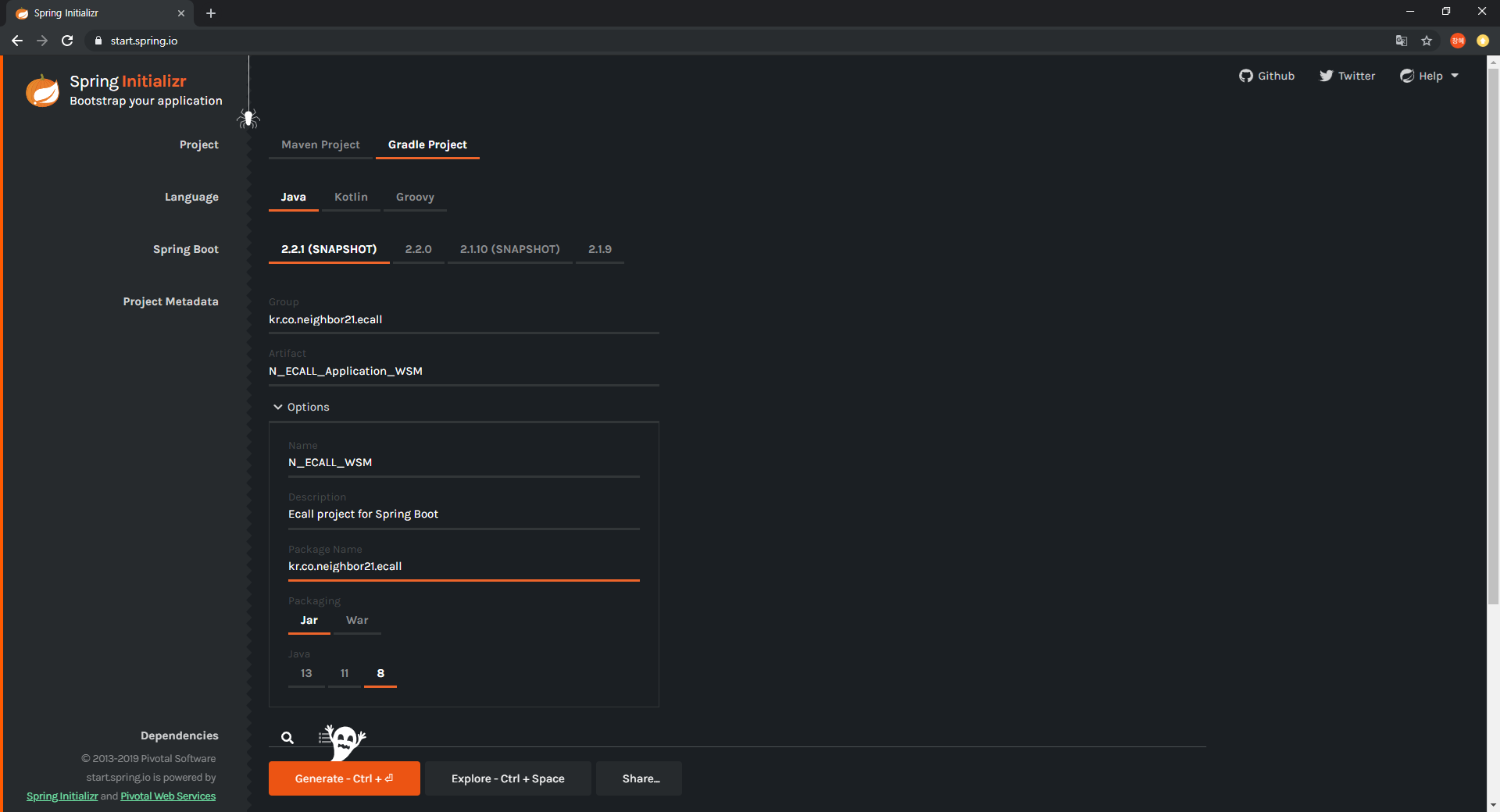Viewport: 1500px width, 812px height.
Task: Edit the Package Name field
Action: pos(464,566)
